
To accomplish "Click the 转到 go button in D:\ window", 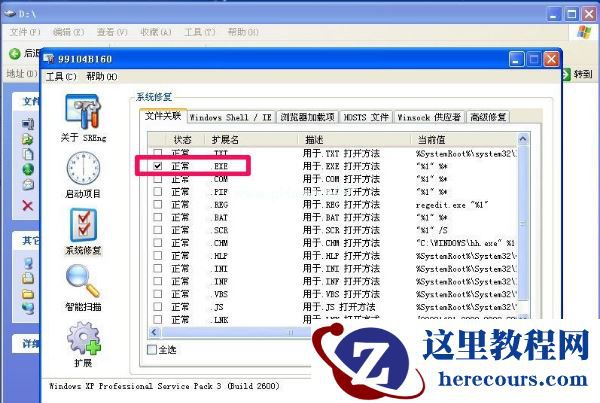I will 578,74.
